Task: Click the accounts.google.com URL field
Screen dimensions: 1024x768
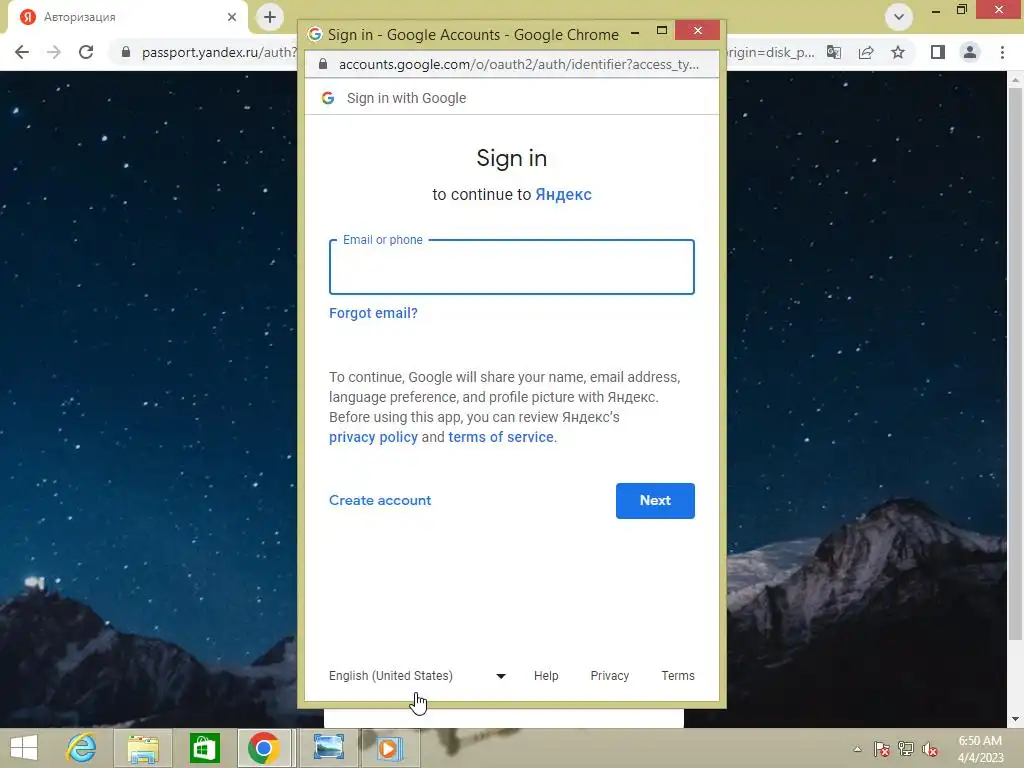Action: [x=519, y=64]
